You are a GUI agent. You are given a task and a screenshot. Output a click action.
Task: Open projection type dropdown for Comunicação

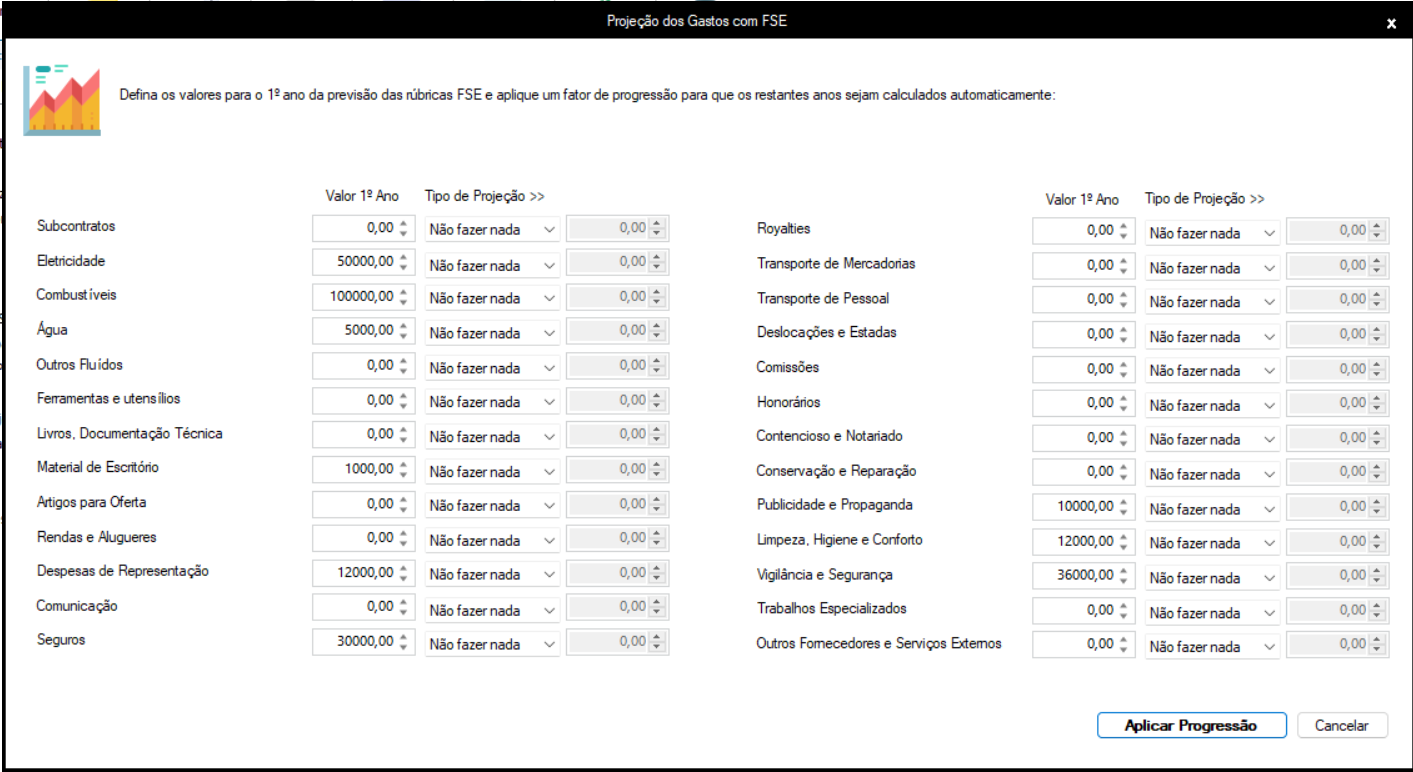point(492,609)
